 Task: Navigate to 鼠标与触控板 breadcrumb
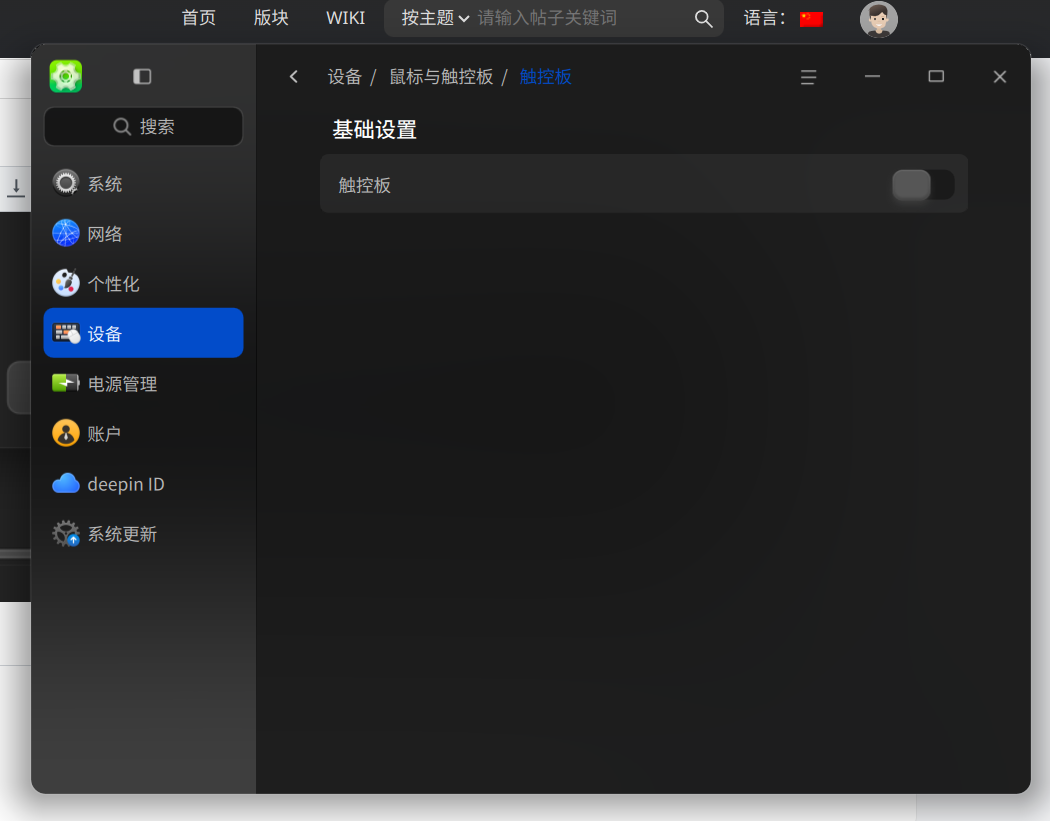(x=441, y=77)
